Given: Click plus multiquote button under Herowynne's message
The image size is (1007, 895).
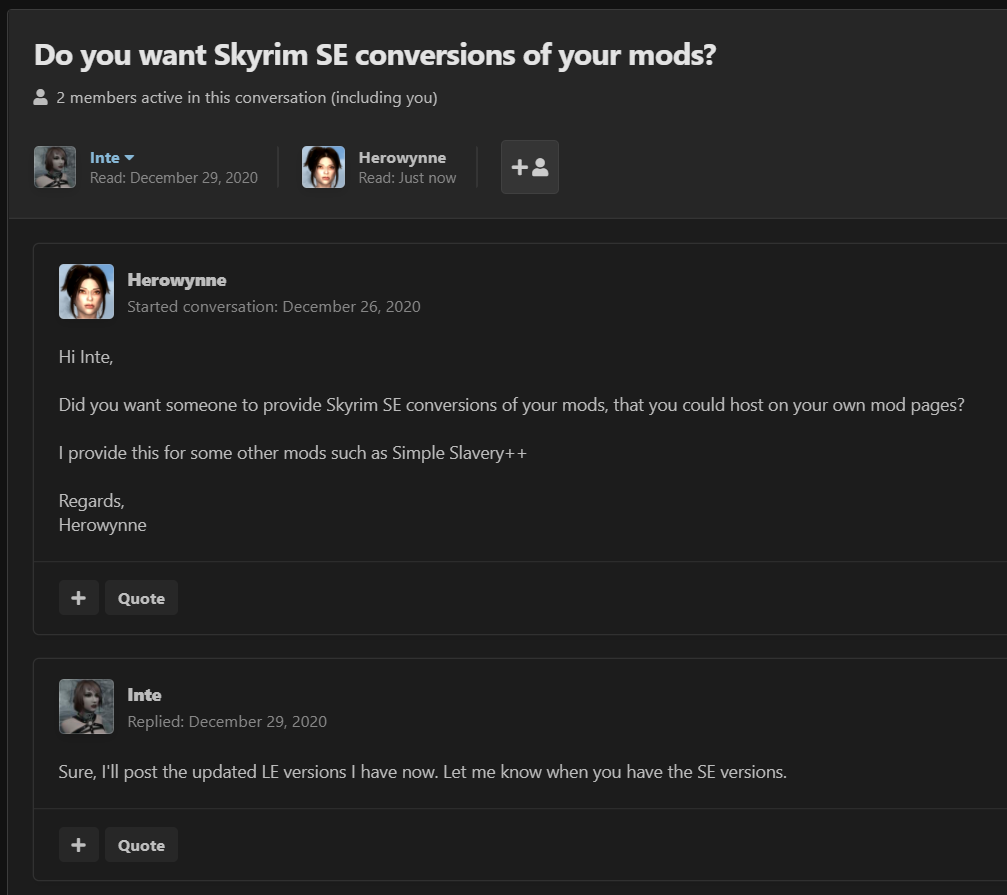Looking at the screenshot, I should coord(78,598).
